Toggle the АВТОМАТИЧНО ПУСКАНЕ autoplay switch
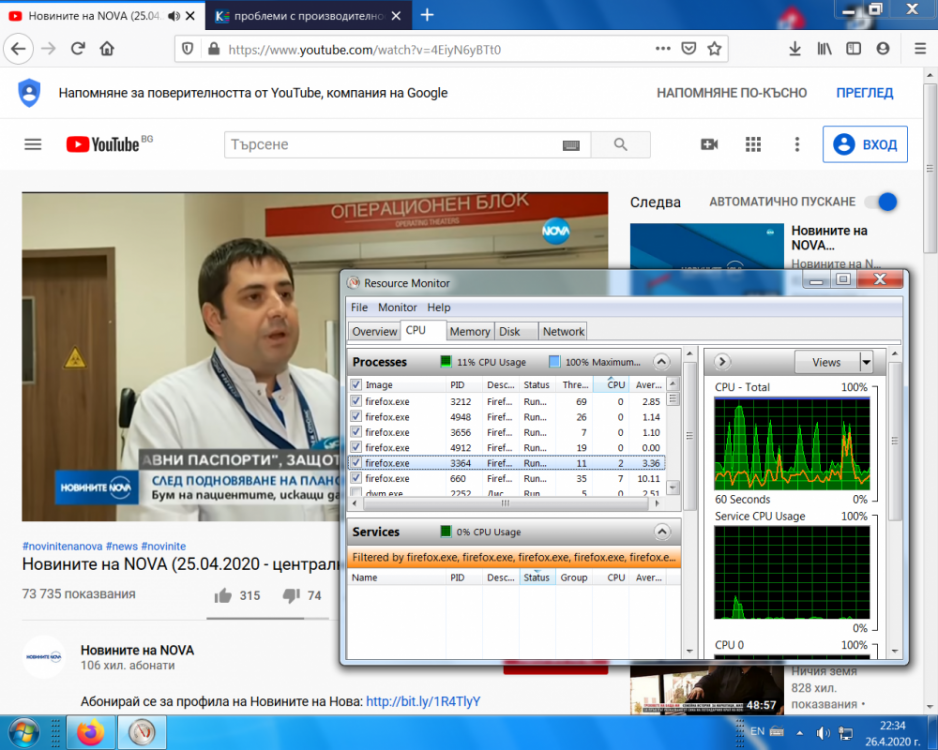 click(x=881, y=202)
